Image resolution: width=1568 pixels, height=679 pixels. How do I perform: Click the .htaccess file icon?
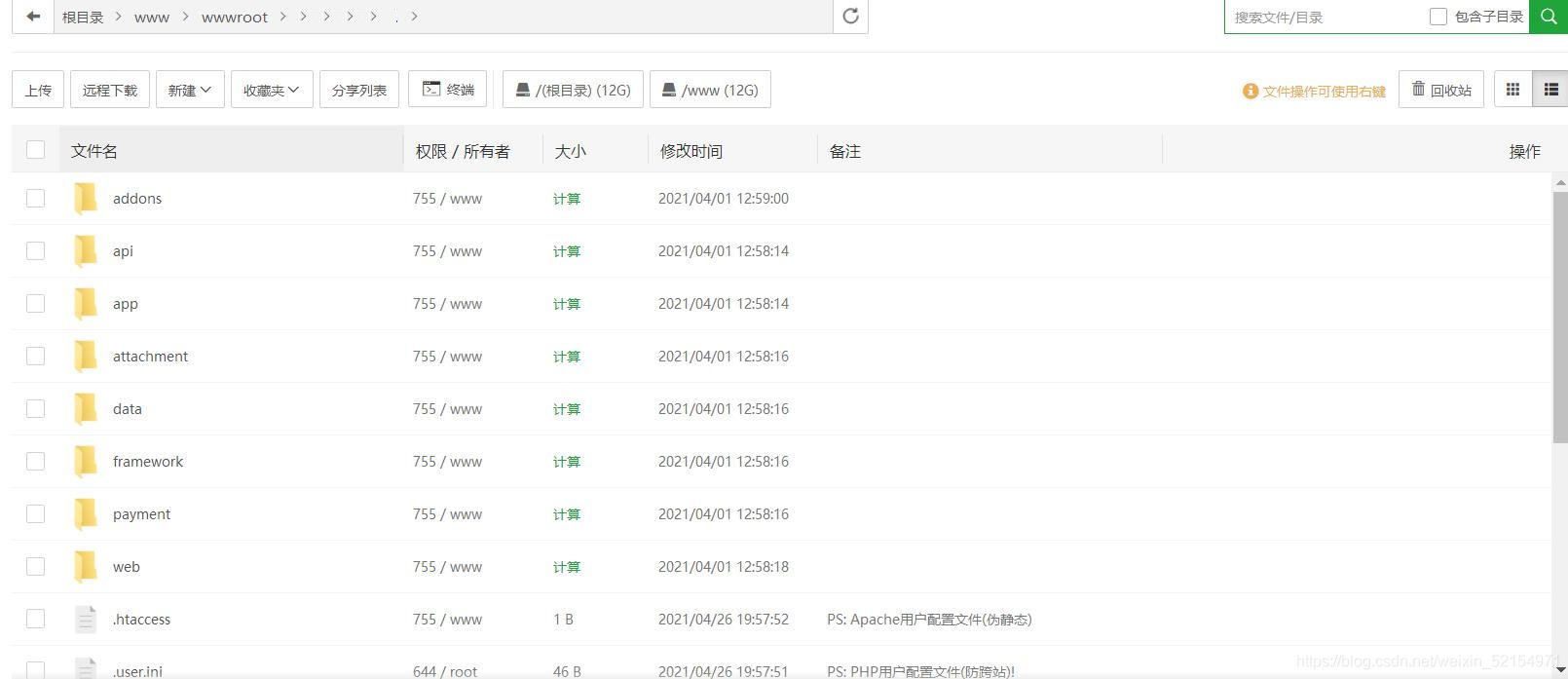86,619
